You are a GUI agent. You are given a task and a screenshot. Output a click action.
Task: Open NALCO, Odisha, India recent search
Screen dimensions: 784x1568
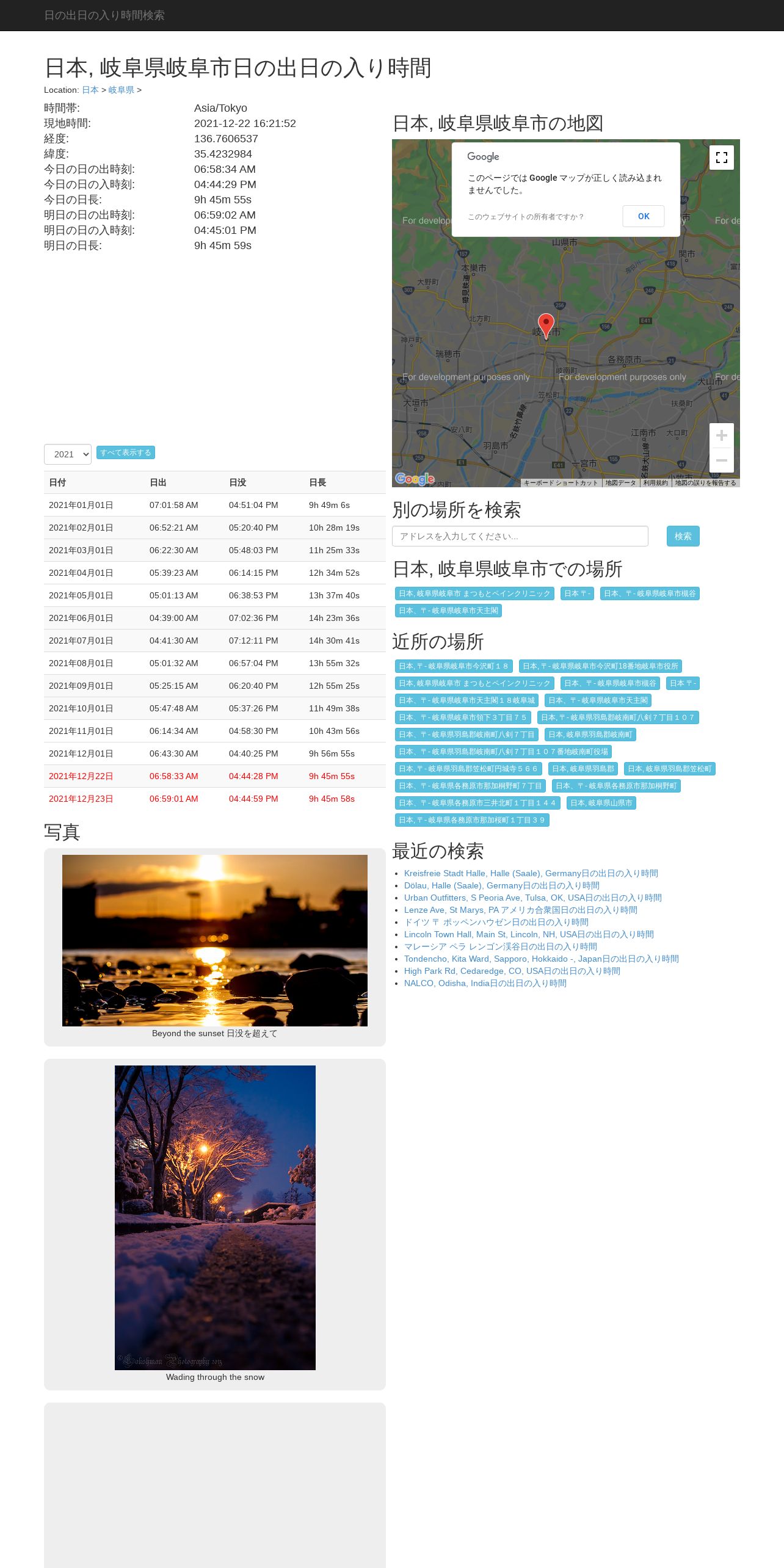tap(485, 983)
